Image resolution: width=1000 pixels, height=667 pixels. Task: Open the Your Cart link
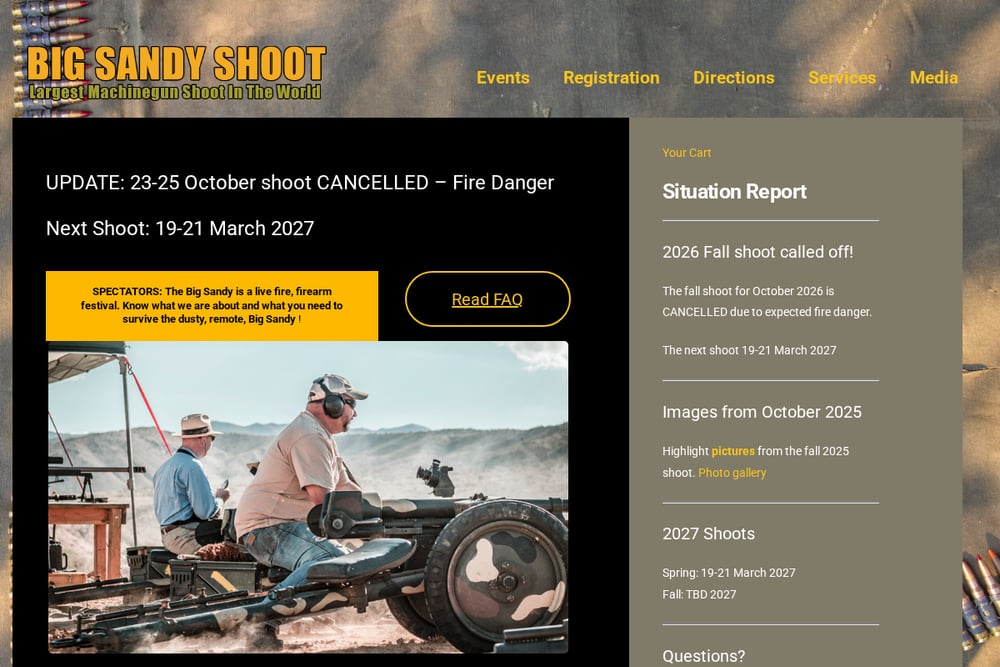(x=686, y=152)
